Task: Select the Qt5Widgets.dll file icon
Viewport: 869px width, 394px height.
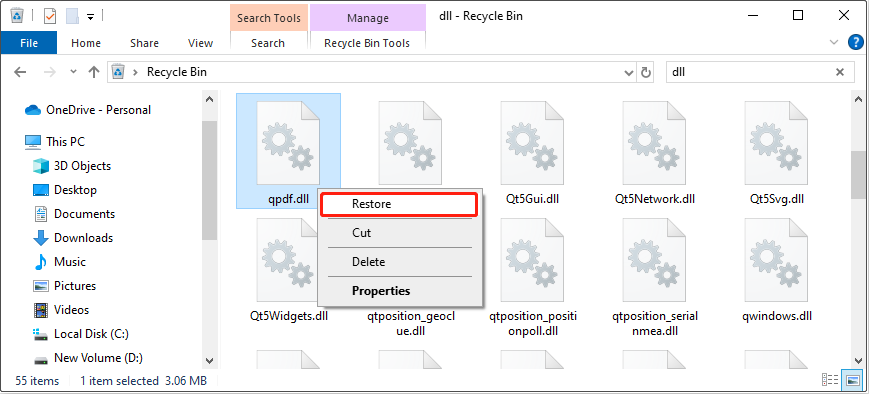Action: click(288, 260)
